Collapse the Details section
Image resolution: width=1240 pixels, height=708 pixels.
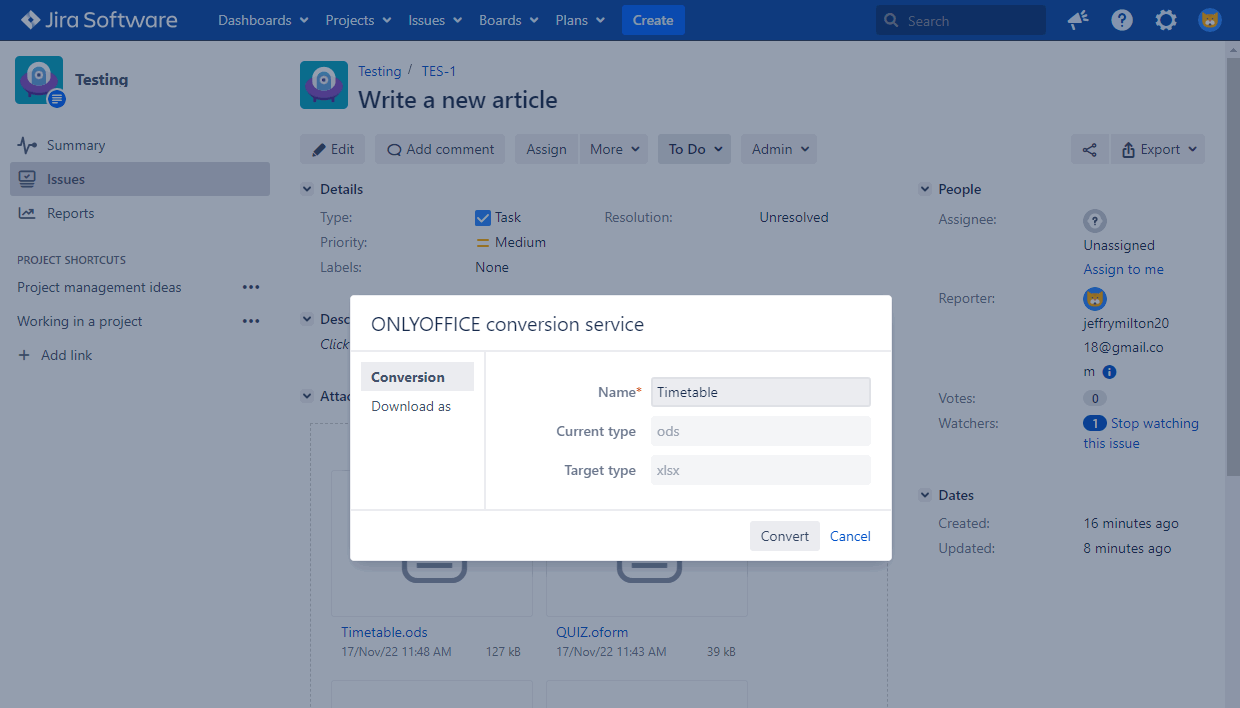click(x=307, y=189)
